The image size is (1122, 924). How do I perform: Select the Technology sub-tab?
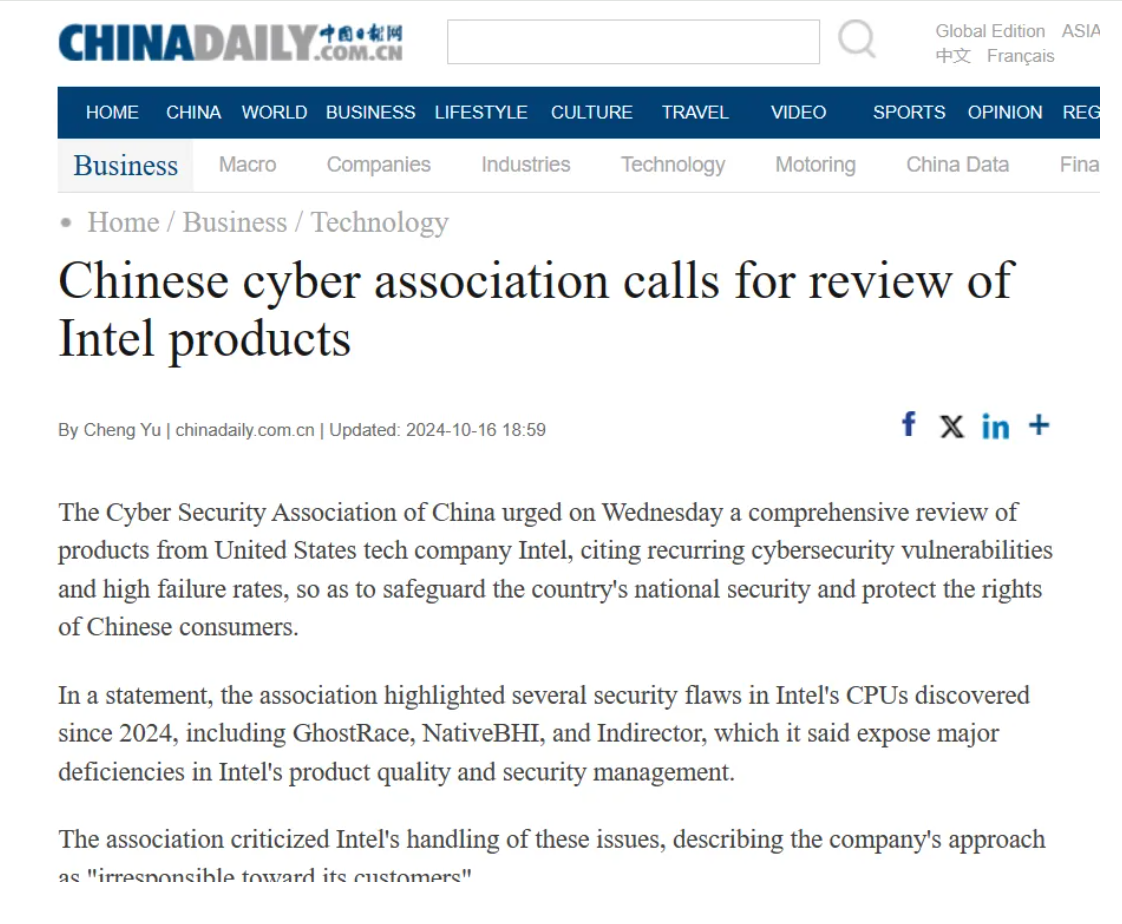tap(673, 165)
